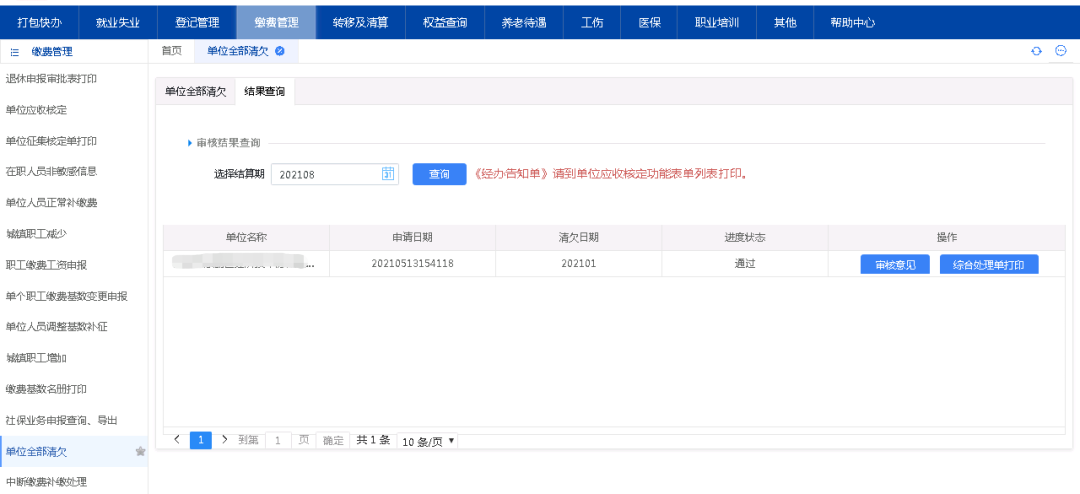Open the calendar picker for 选择结算期
Viewport: 1080px width, 494px height.
388,174
